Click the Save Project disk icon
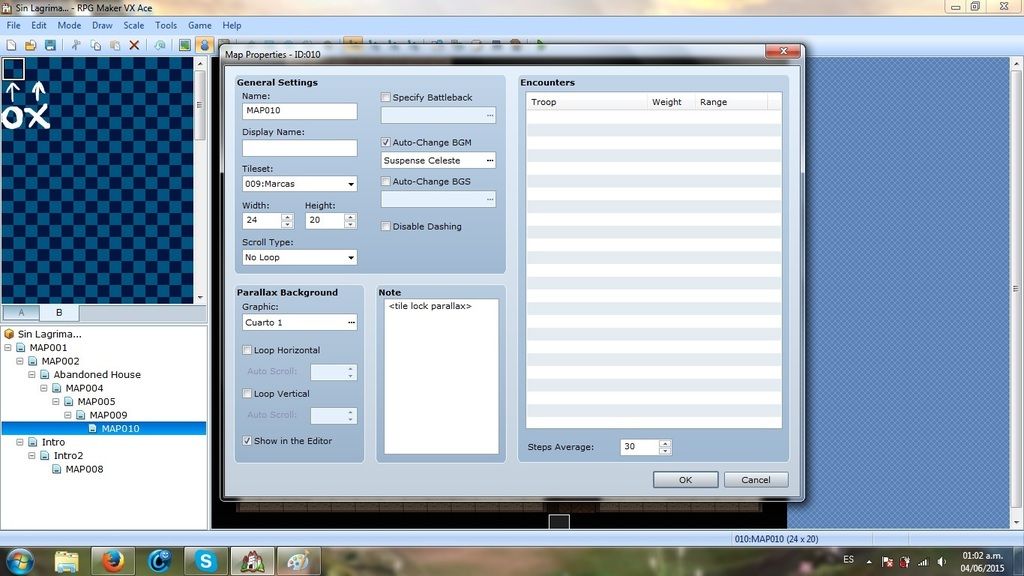This screenshot has width=1024, height=576. (x=50, y=45)
